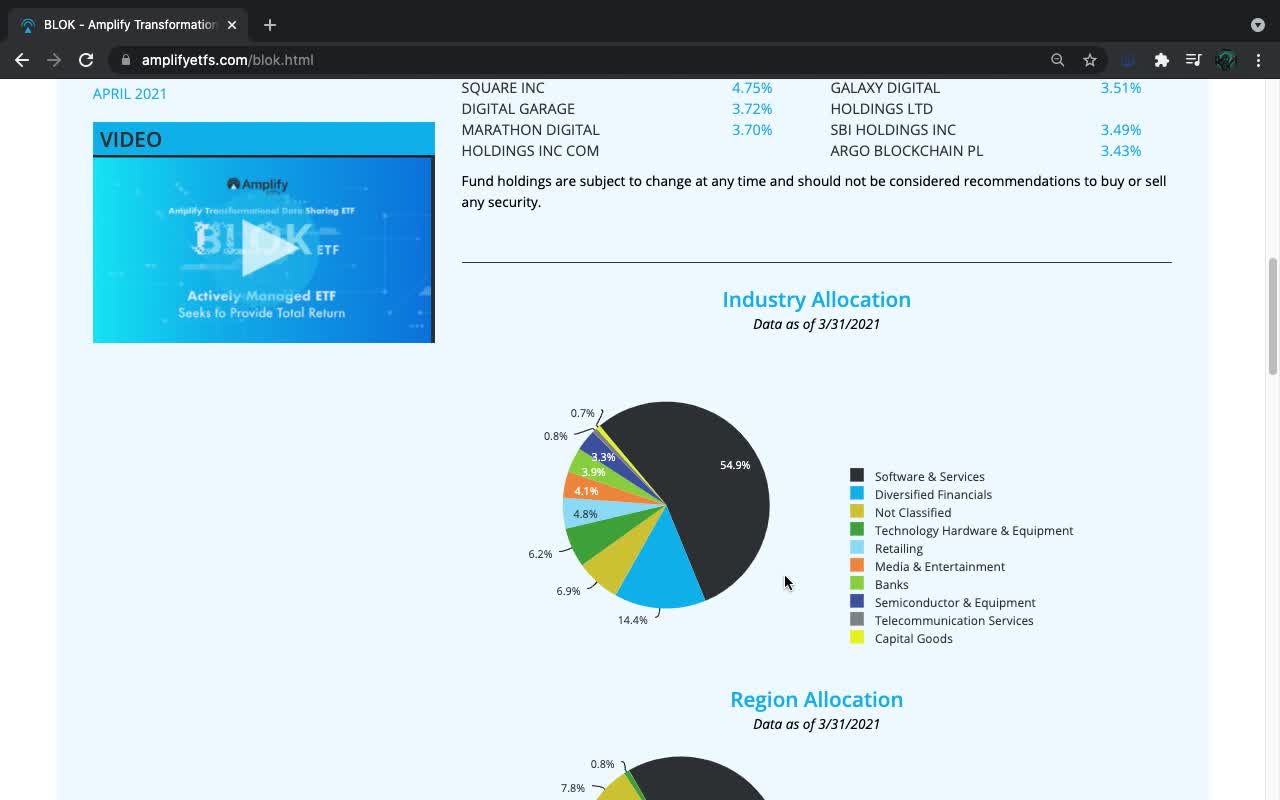Screen dimensions: 1280x800
Task: Toggle Telecommunication Services legend entry
Action: 941,620
